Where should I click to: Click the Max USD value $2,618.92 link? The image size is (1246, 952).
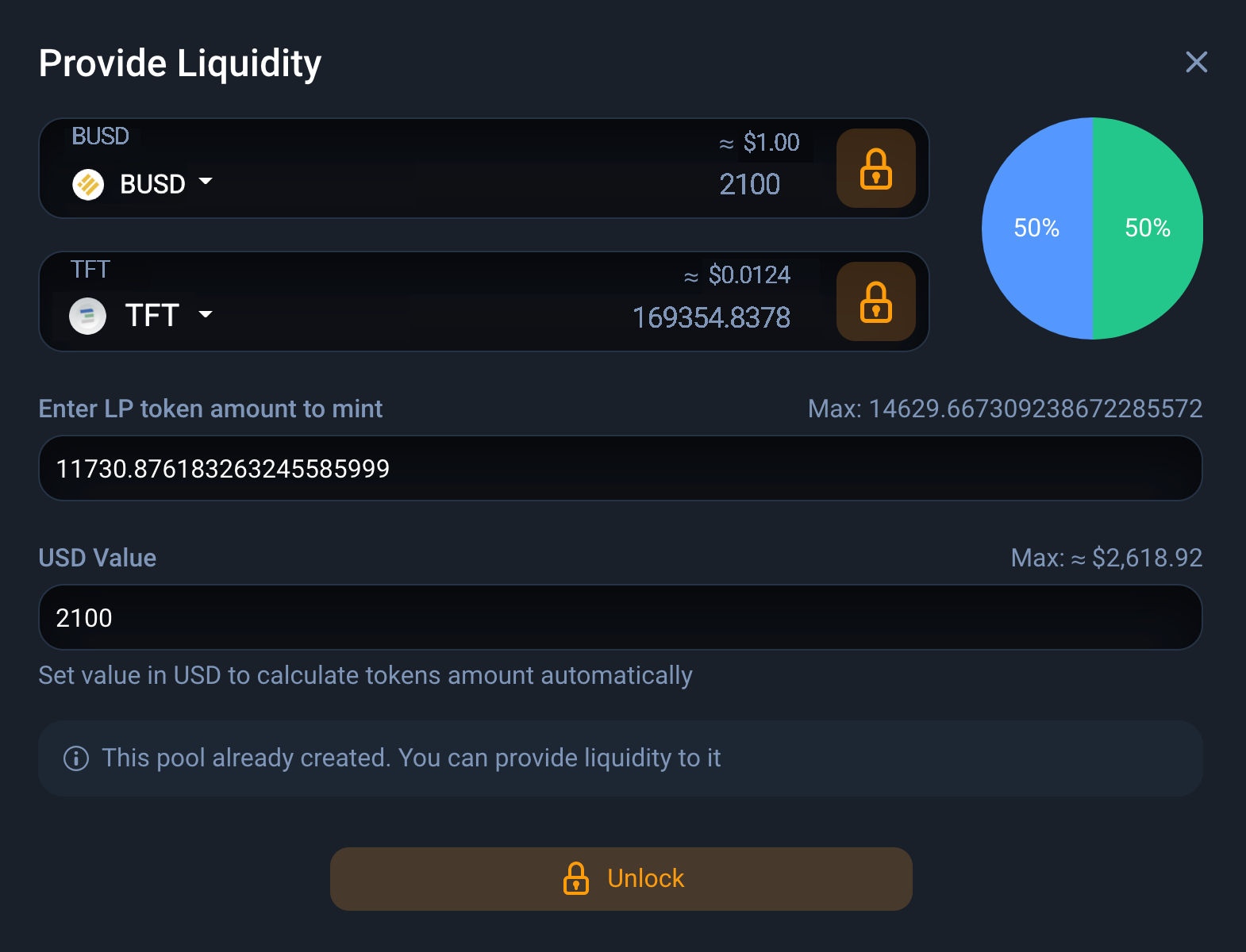tap(1106, 558)
